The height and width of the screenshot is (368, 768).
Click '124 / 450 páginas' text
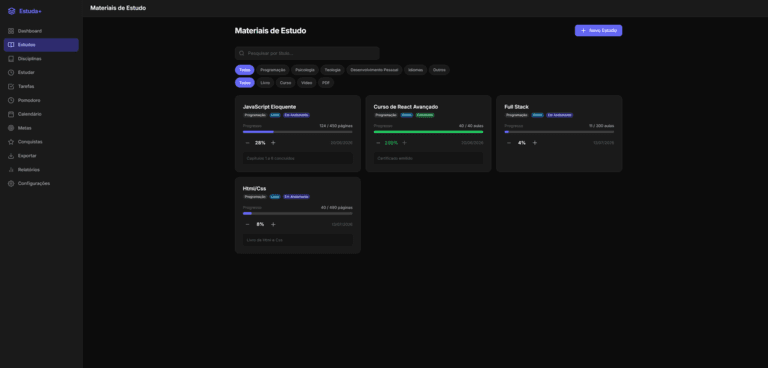[336, 126]
